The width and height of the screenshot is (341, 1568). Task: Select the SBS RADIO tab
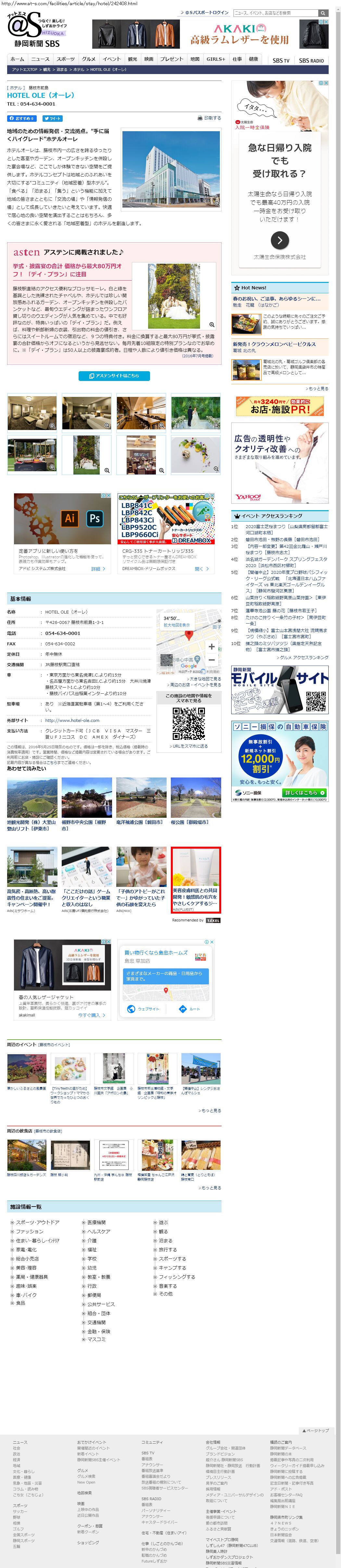[x=310, y=60]
